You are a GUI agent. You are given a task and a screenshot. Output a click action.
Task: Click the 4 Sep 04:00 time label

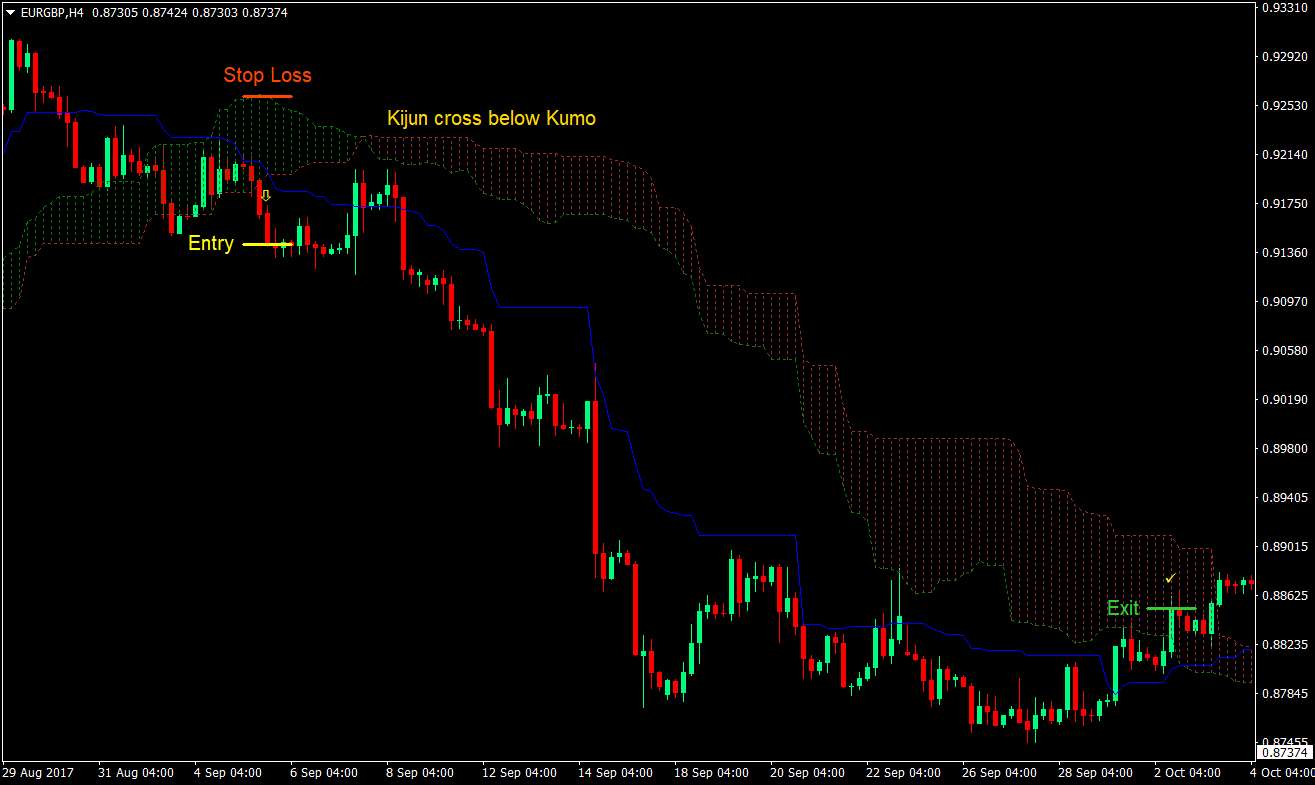(228, 773)
